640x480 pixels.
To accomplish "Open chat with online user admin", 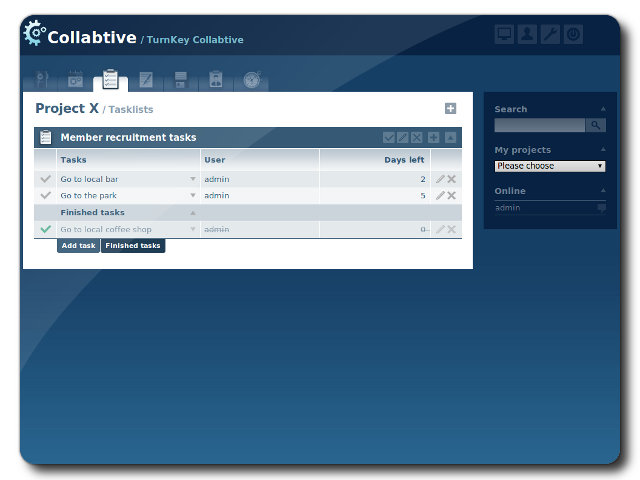I will tap(601, 208).
